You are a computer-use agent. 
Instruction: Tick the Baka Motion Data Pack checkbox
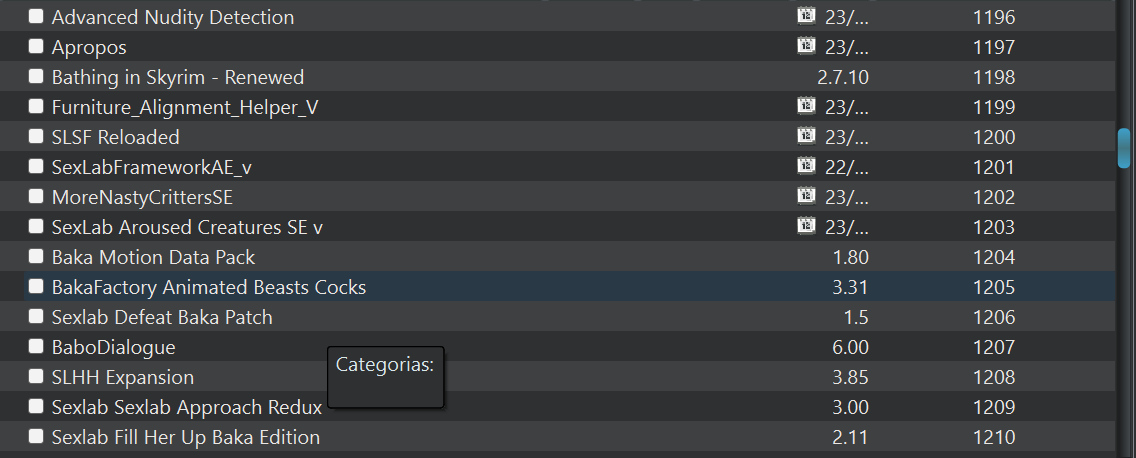click(x=36, y=257)
